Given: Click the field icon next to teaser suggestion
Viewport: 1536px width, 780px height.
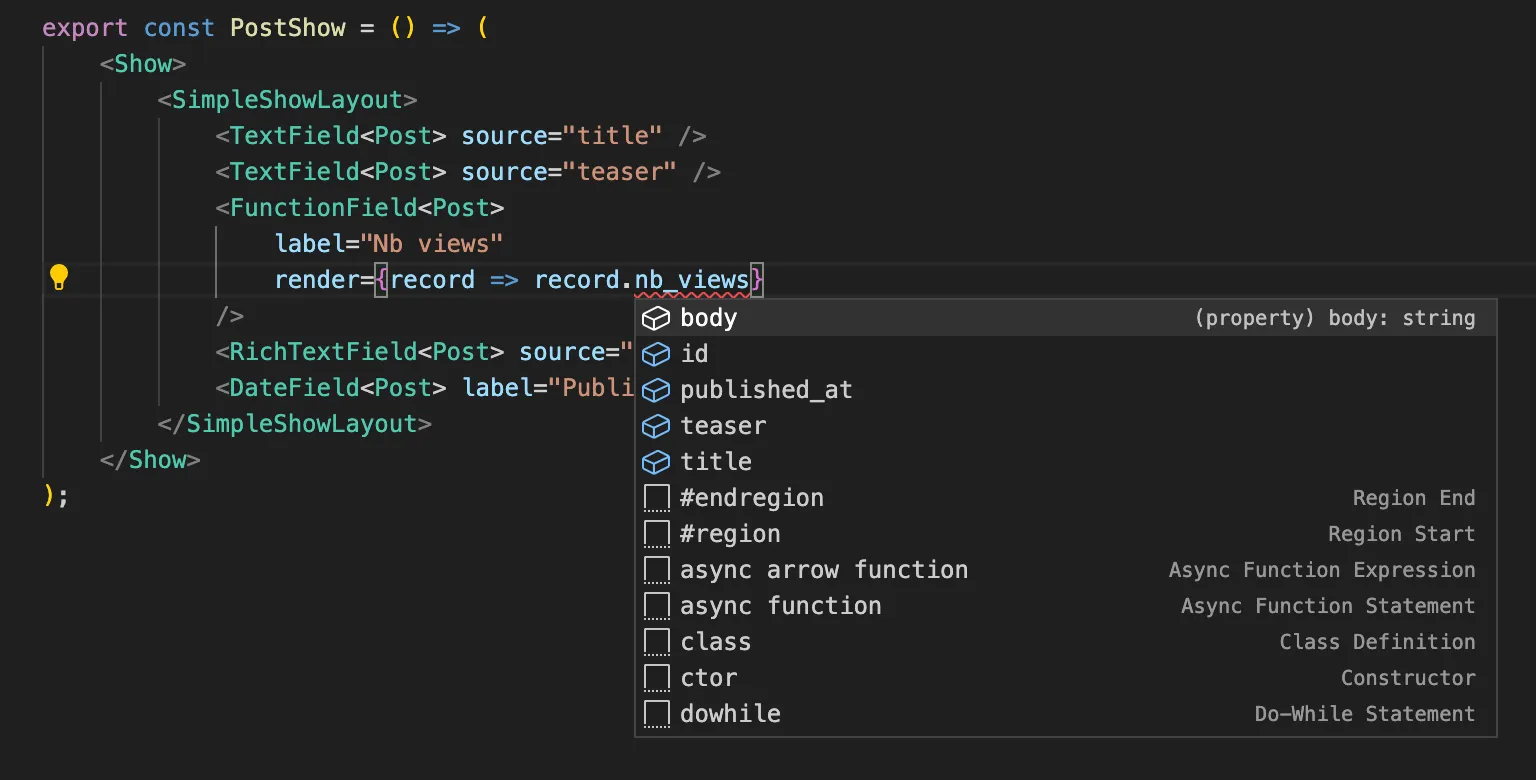Looking at the screenshot, I should [x=657, y=425].
